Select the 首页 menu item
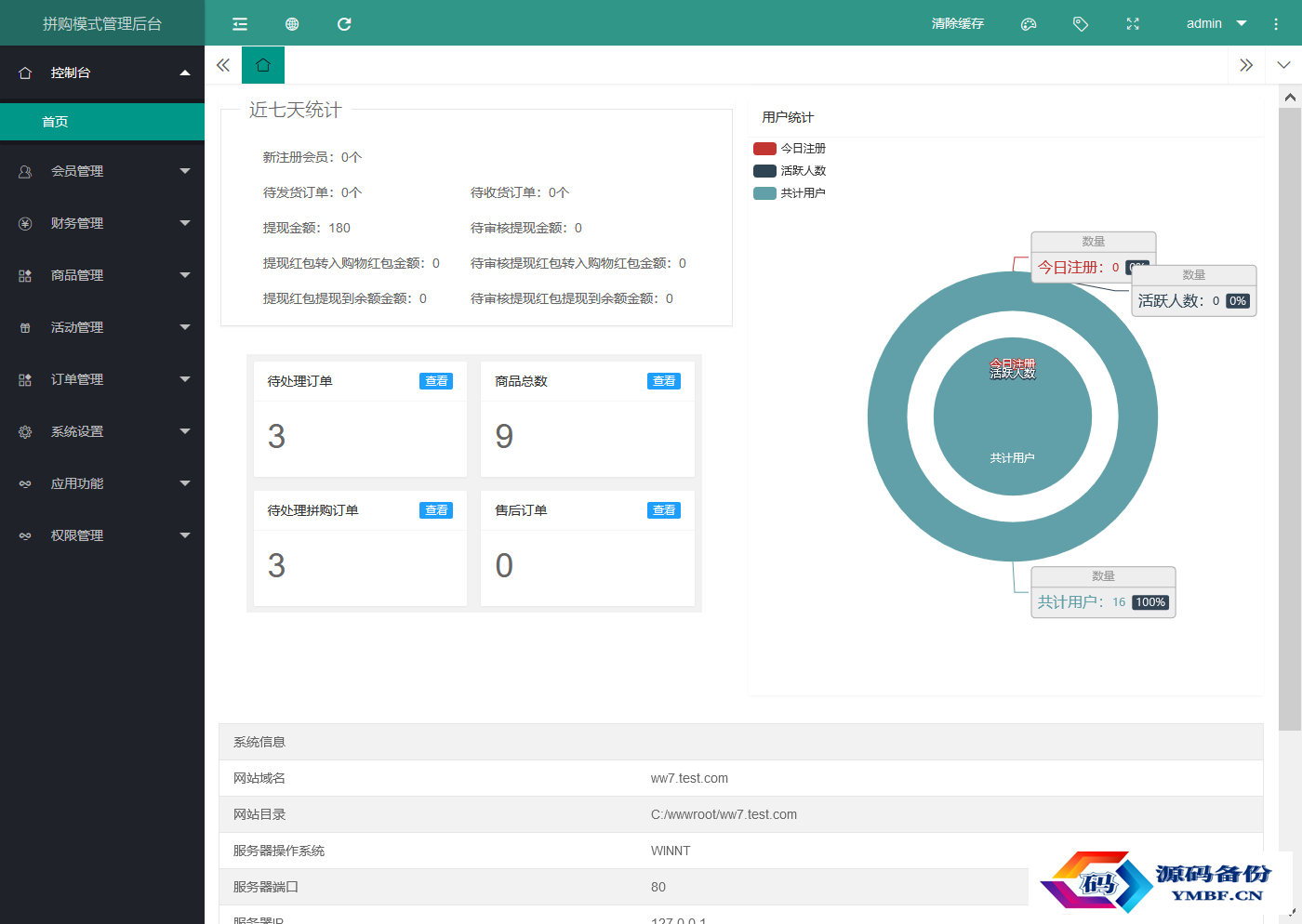Viewport: 1302px width, 924px height. [x=102, y=122]
